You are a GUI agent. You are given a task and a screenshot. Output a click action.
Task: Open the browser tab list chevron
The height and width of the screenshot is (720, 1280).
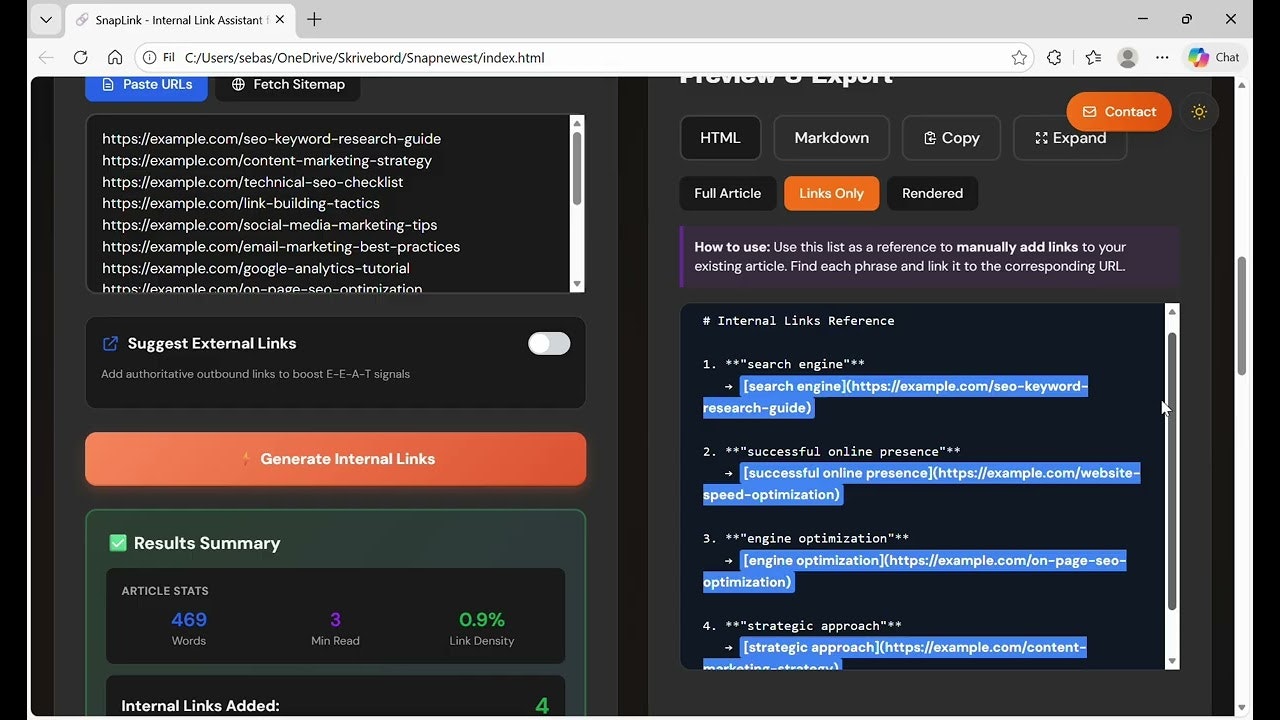point(46,19)
